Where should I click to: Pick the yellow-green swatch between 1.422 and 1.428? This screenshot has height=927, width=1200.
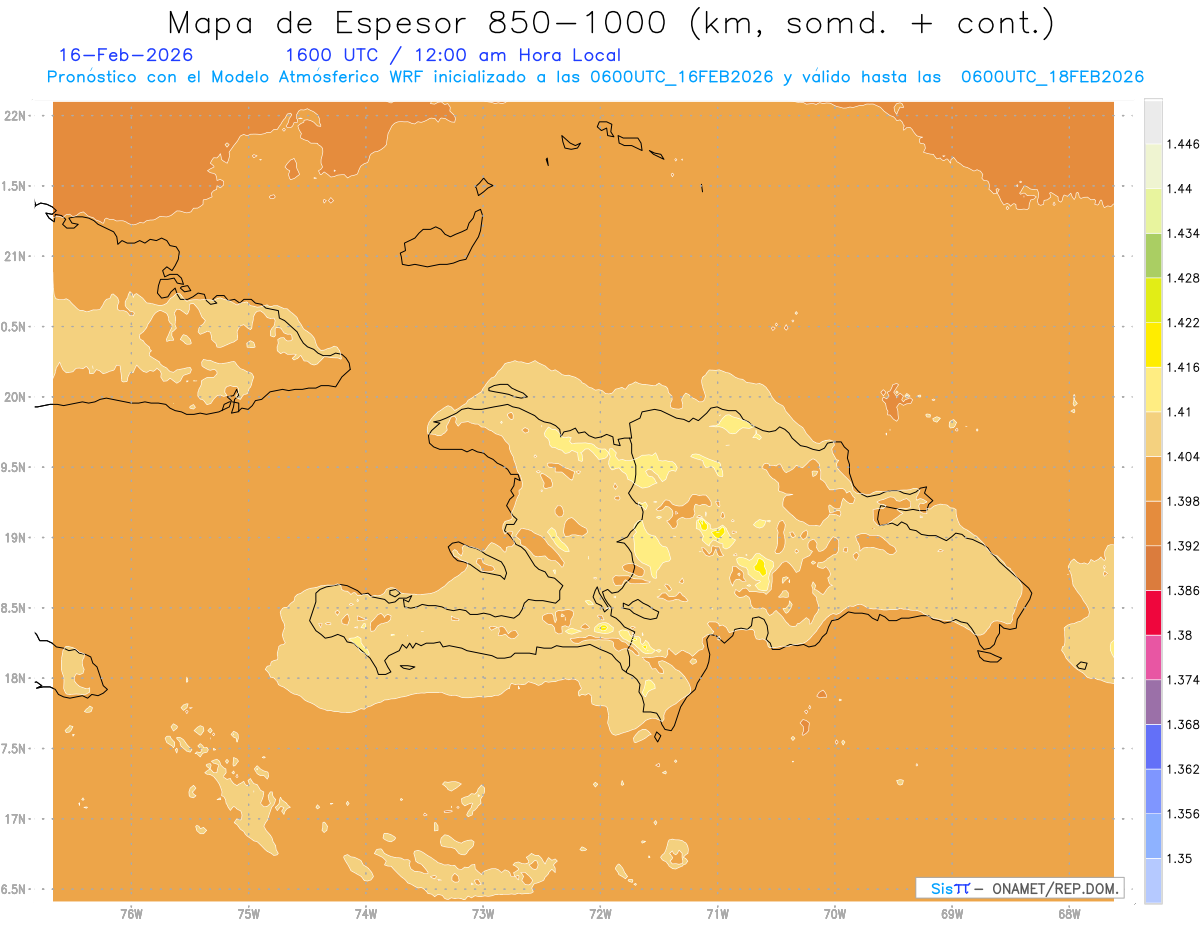pyautogui.click(x=1153, y=300)
